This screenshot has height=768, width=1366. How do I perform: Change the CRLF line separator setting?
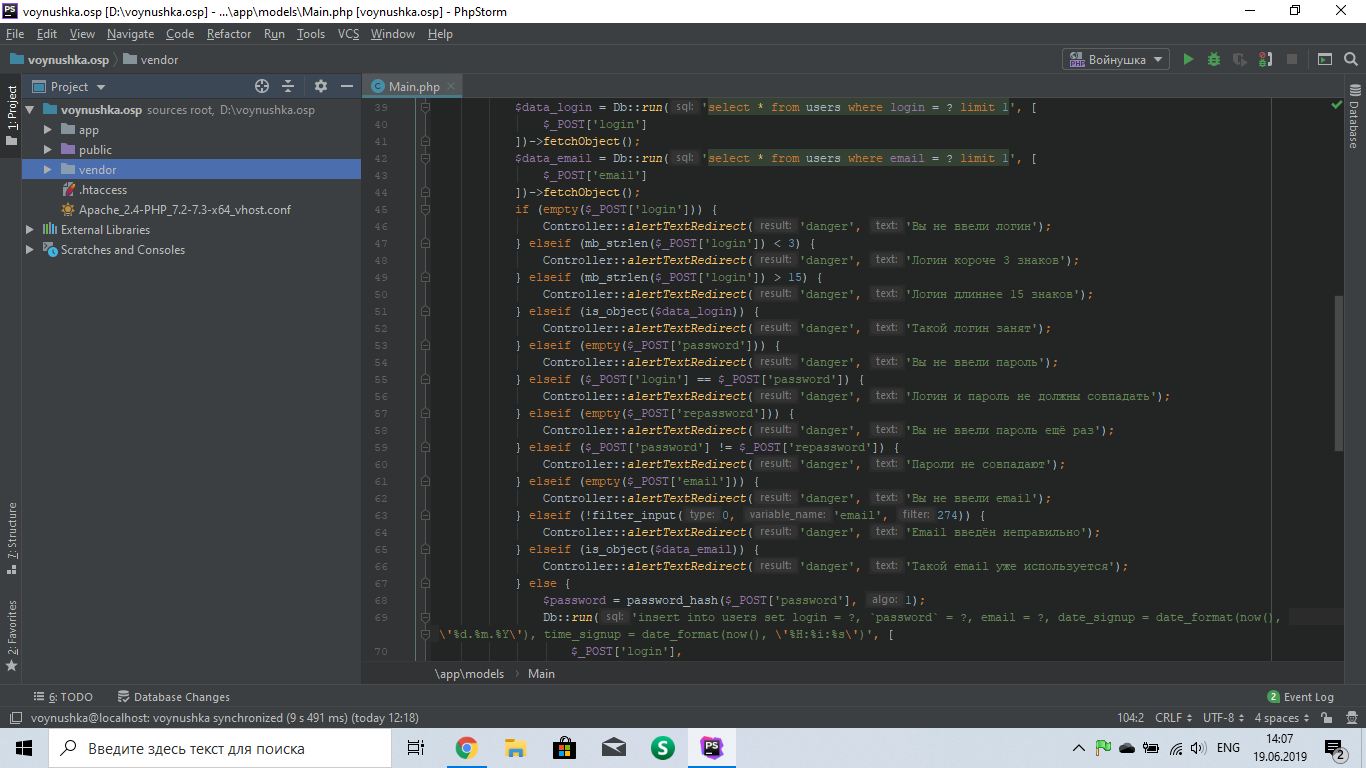(1173, 718)
